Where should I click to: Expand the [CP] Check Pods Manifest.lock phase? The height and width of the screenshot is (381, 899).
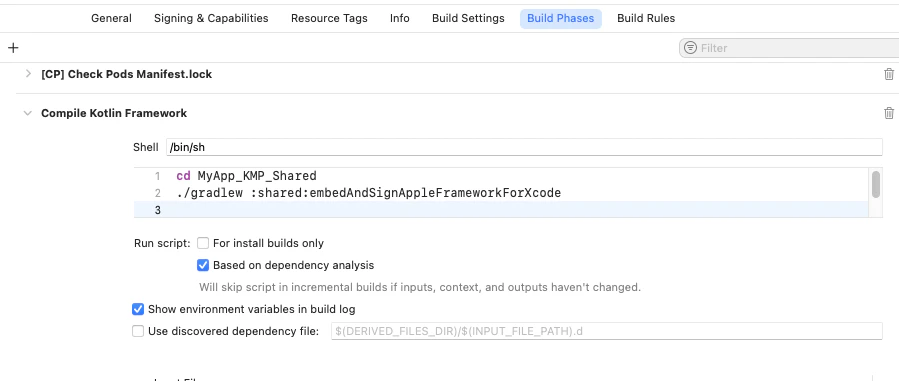(x=28, y=74)
